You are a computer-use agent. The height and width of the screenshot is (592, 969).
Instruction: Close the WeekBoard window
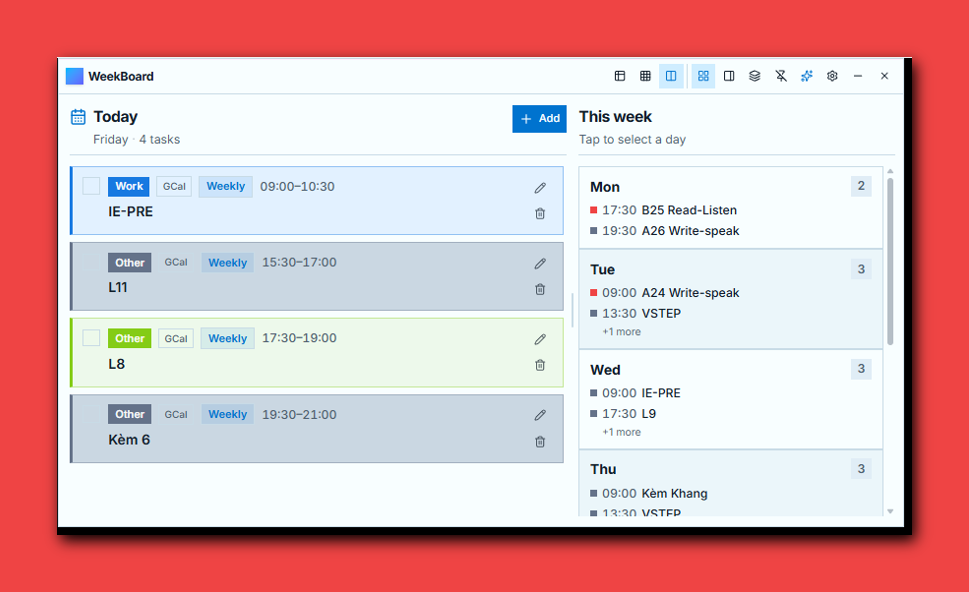(884, 76)
